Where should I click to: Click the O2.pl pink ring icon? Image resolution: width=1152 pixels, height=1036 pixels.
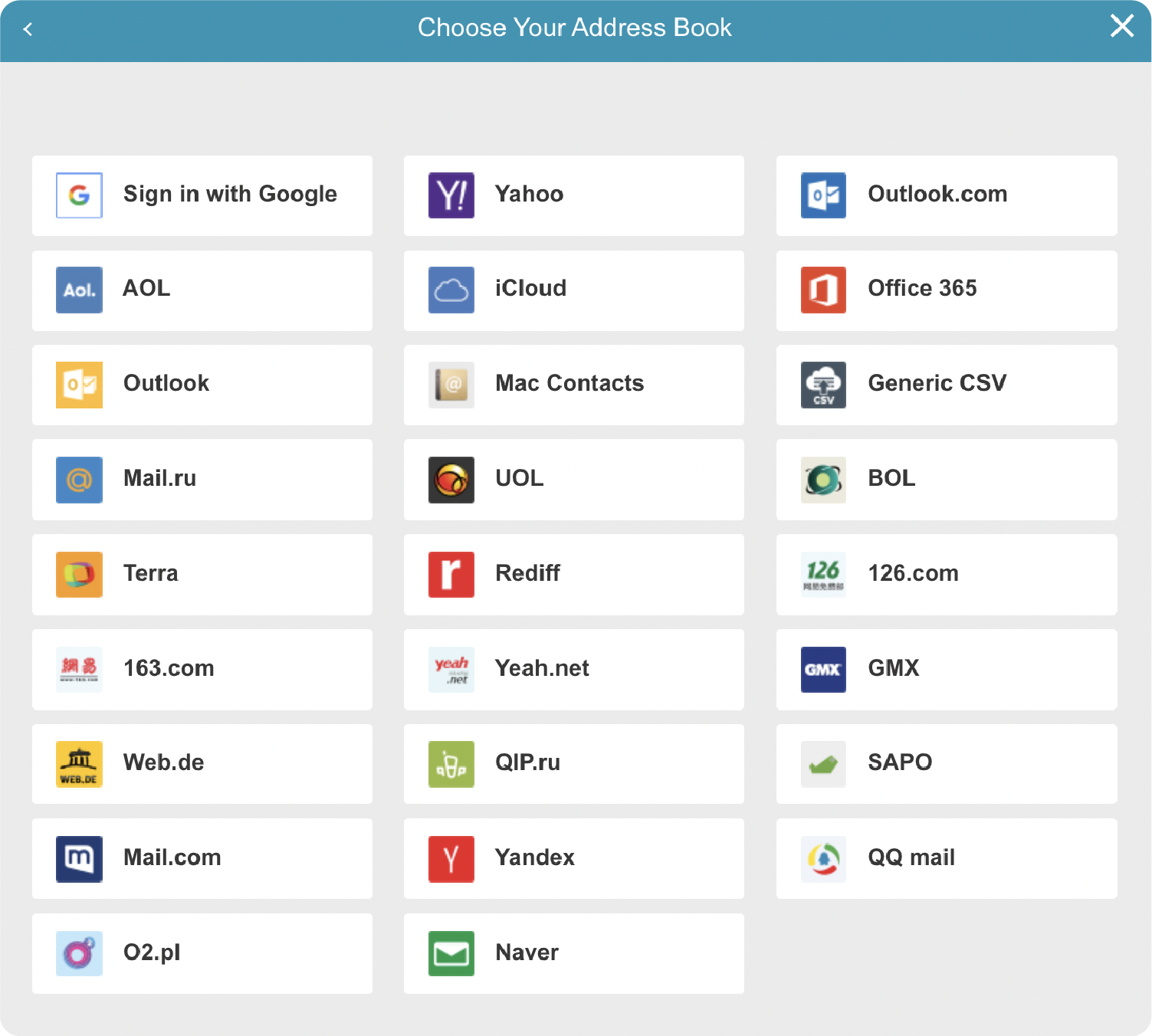(79, 954)
